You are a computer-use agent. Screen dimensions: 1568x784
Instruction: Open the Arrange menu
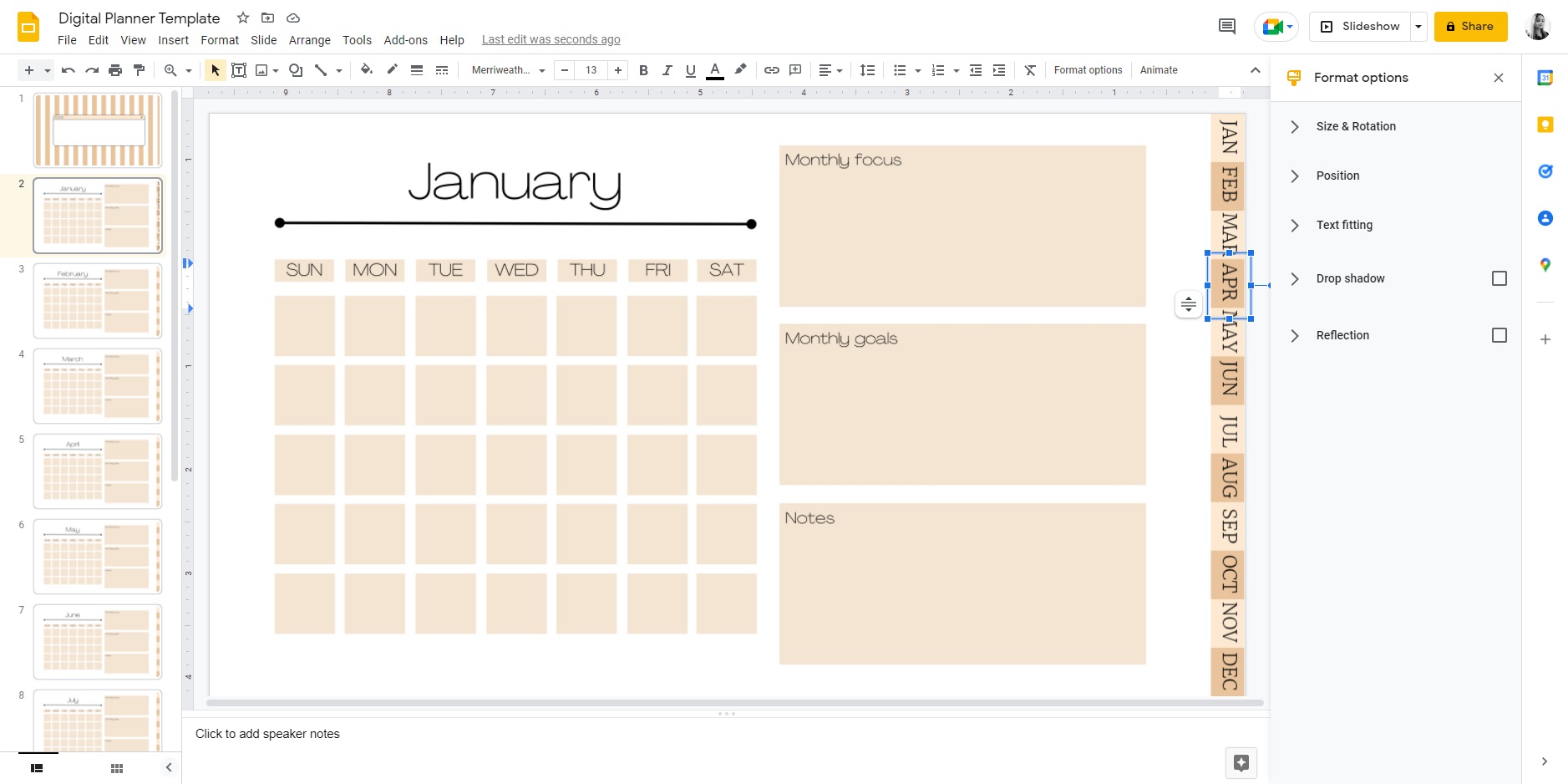310,40
